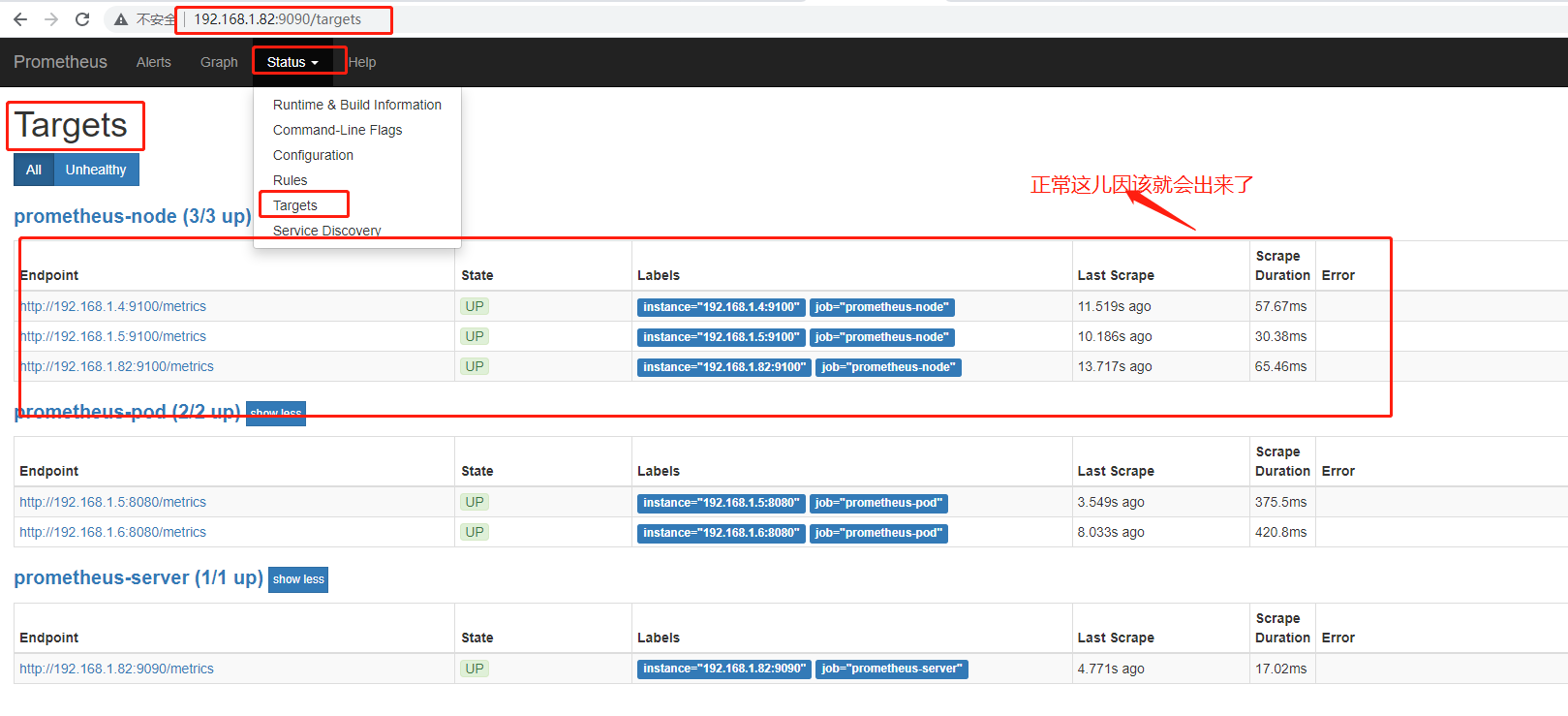Screen dimensions: 1568x716
Task: Click the UP state badge for 192.168.1.82:9090
Action: [x=475, y=669]
